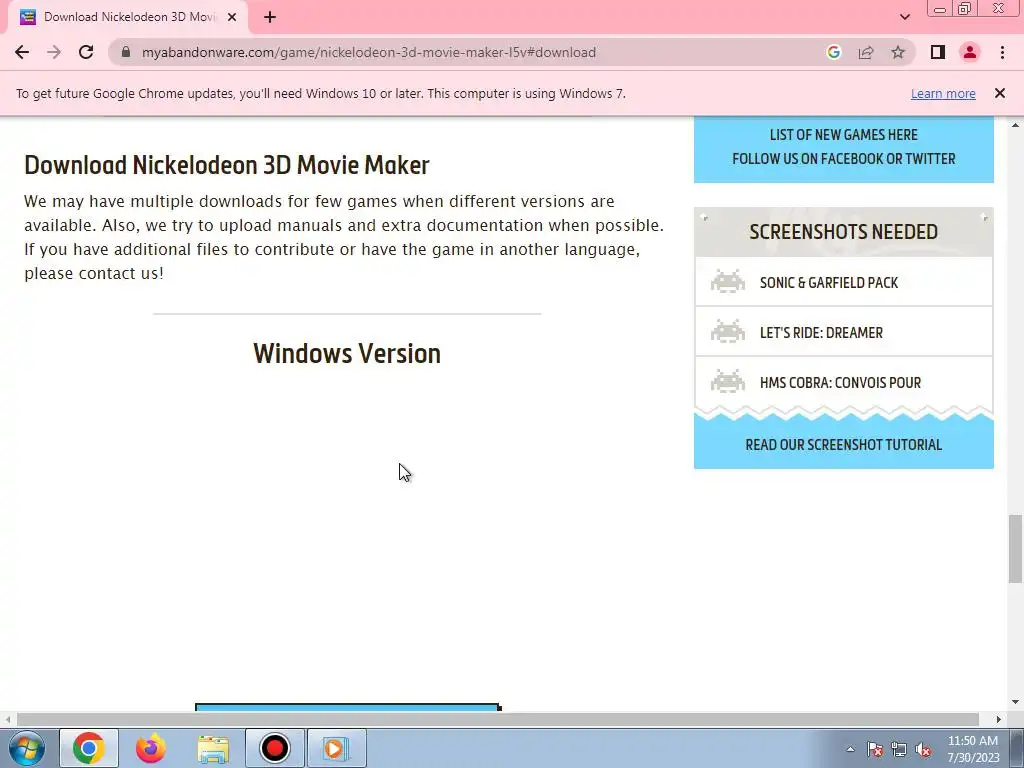This screenshot has width=1024, height=768.
Task: Select the Download Nickelodeon 3D Movie tab
Action: pyautogui.click(x=129, y=18)
